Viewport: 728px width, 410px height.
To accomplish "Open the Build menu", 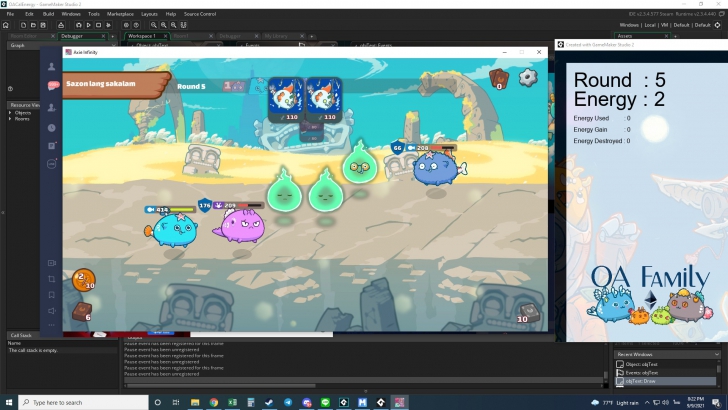I will point(48,14).
